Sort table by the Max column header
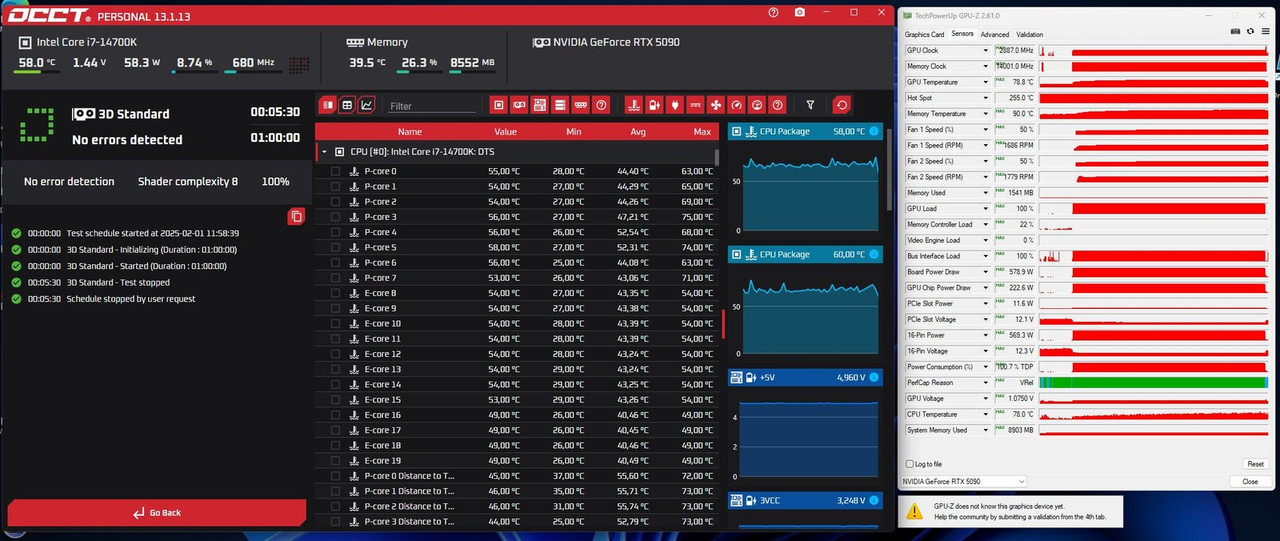The image size is (1280, 541). (x=702, y=131)
